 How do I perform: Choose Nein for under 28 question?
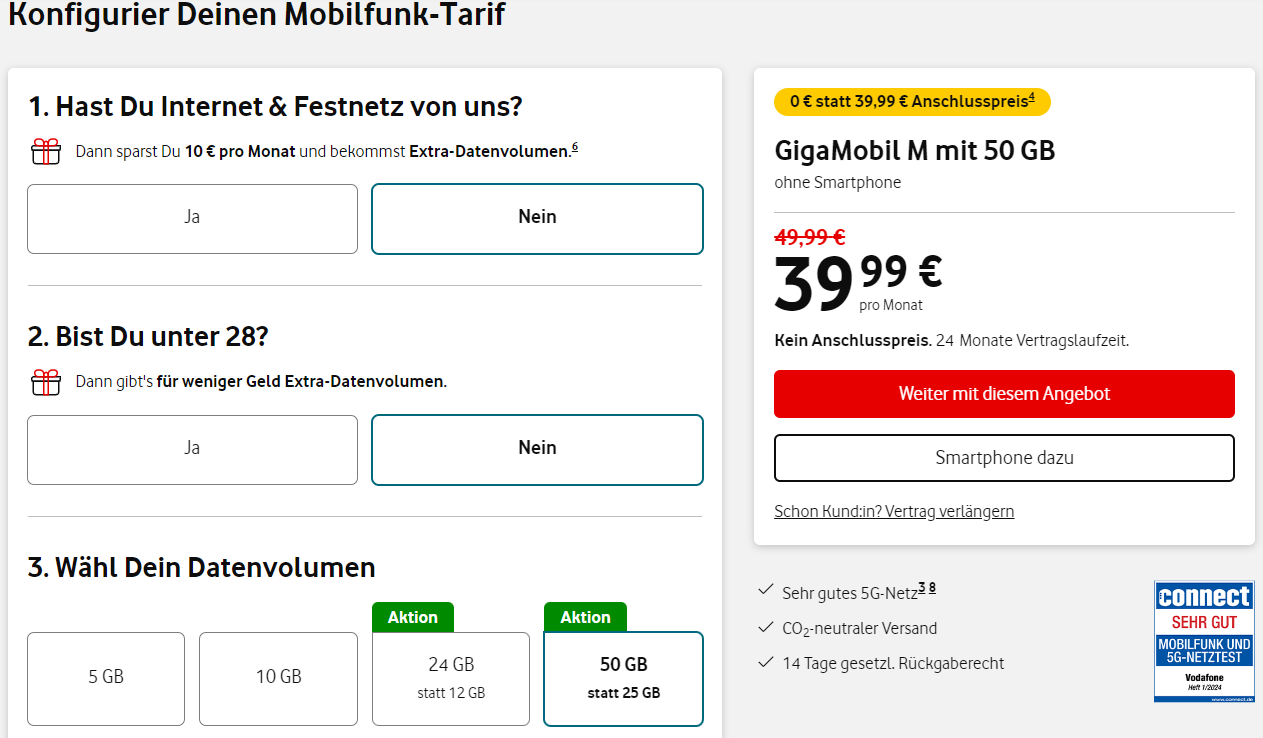click(537, 449)
